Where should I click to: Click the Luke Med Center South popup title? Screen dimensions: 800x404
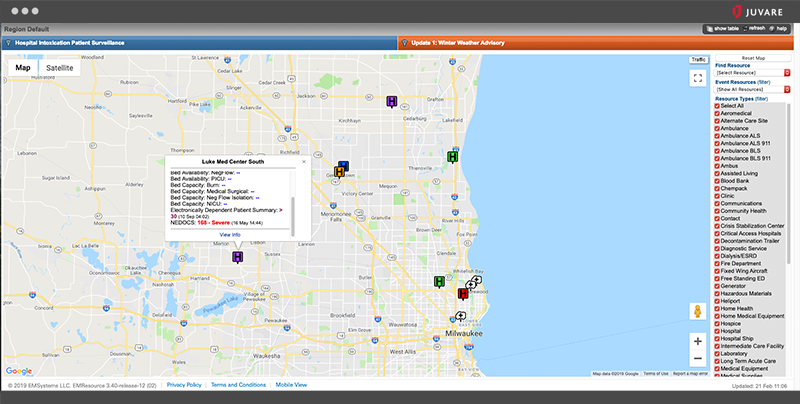pos(233,162)
